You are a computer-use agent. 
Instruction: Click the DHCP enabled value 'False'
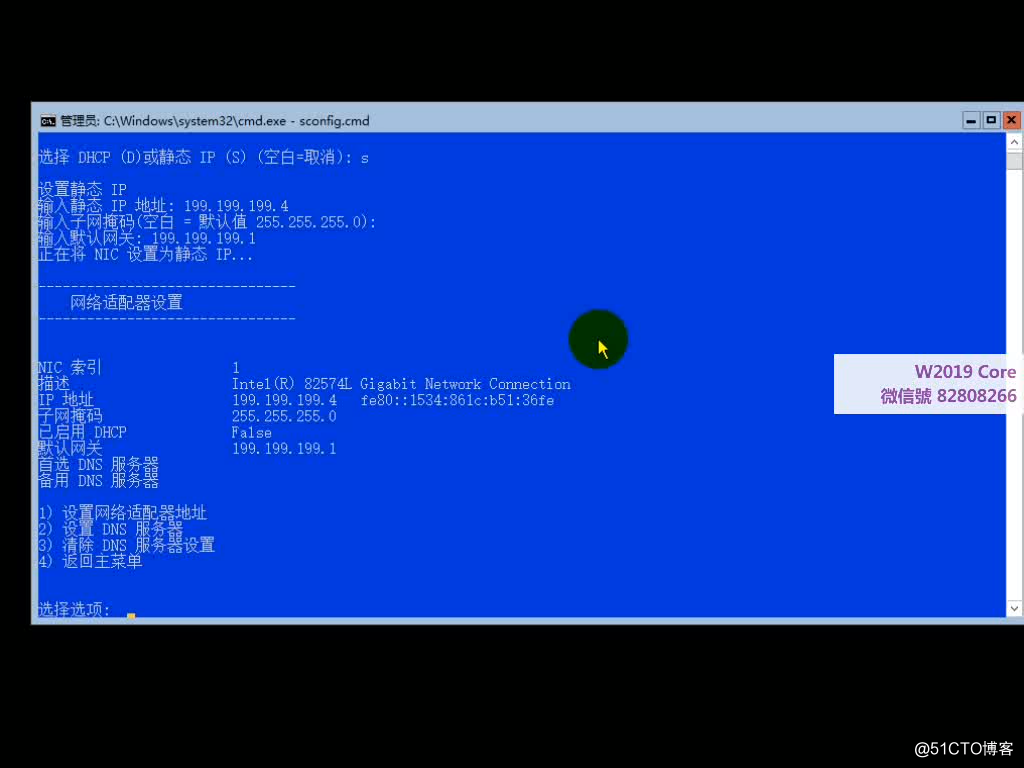[251, 432]
